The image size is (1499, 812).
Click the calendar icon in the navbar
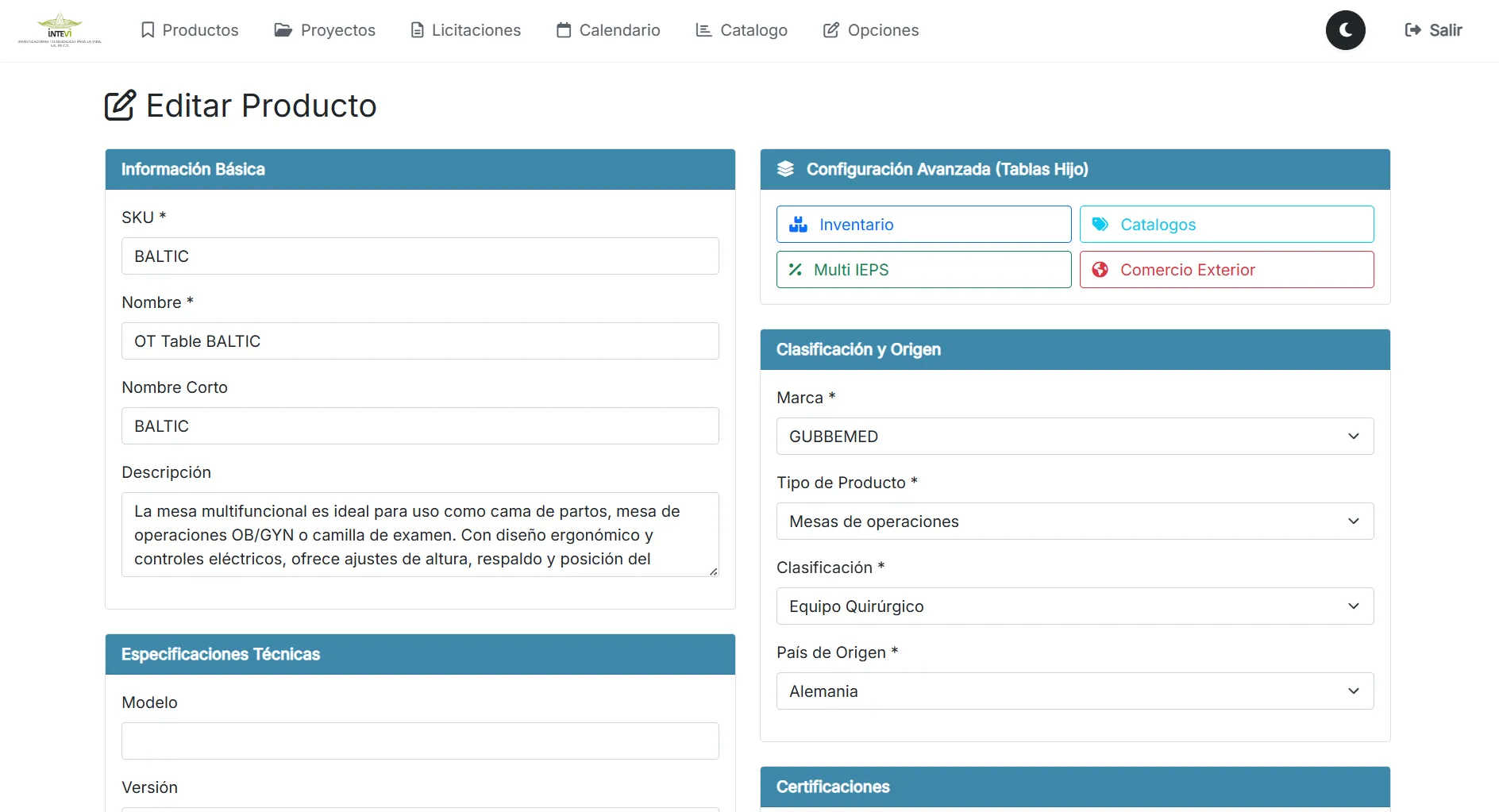point(564,30)
